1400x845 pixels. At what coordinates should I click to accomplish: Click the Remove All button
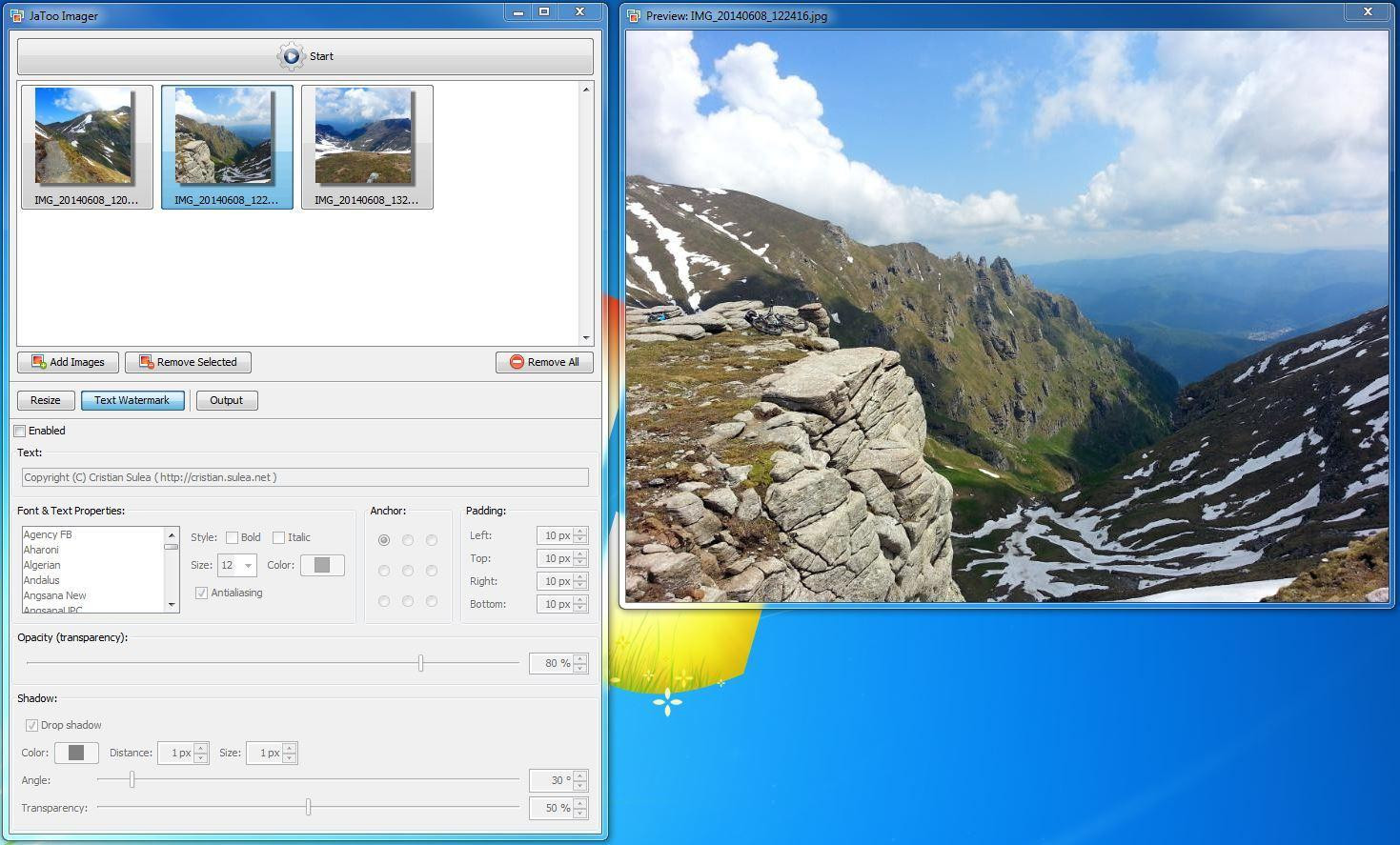(544, 362)
